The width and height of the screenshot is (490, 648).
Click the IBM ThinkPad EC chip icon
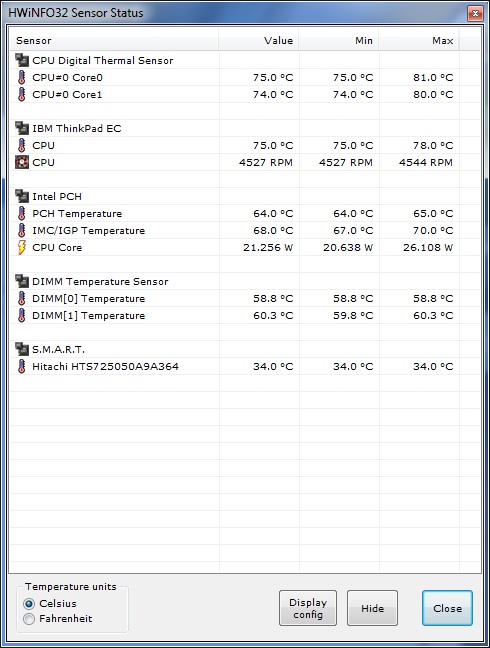pyautogui.click(x=22, y=128)
